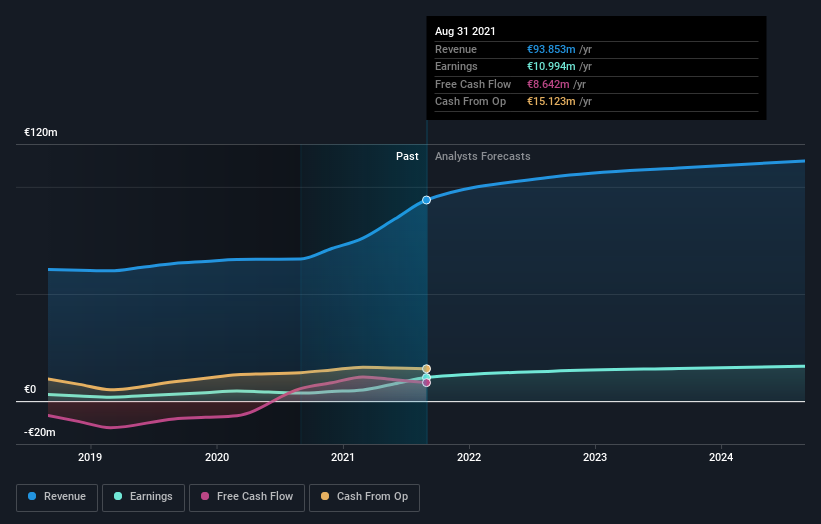Click the €10.994m earnings value
This screenshot has width=821, height=524.
(551, 66)
